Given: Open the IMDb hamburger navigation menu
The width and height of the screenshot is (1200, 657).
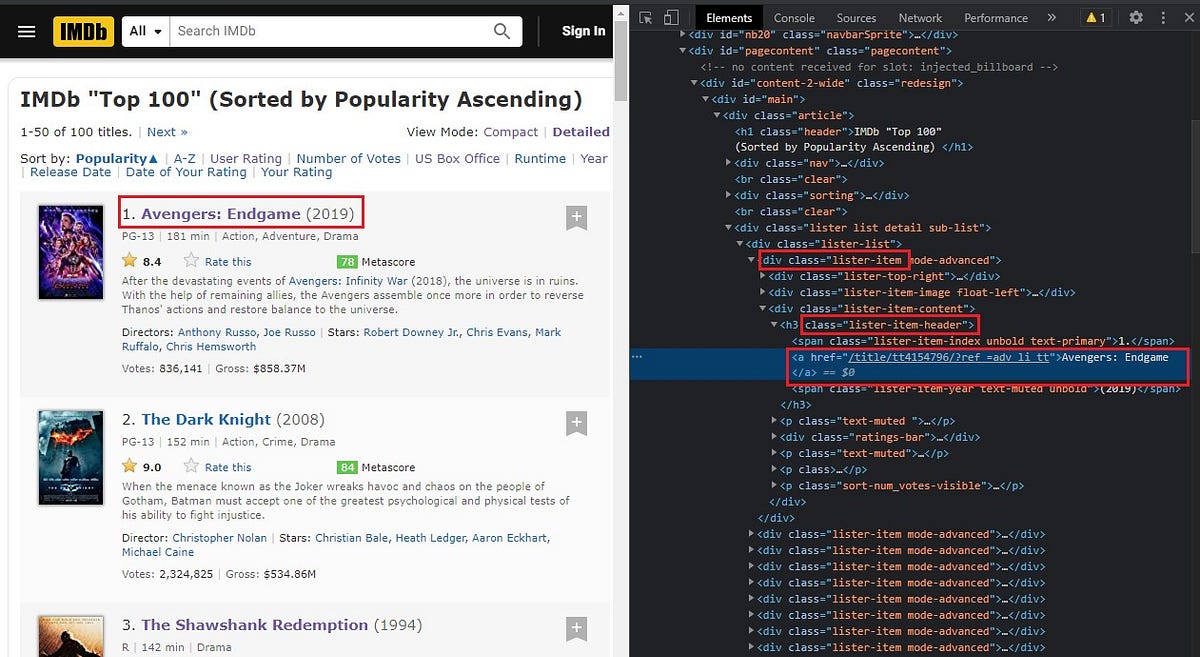Looking at the screenshot, I should click(27, 31).
